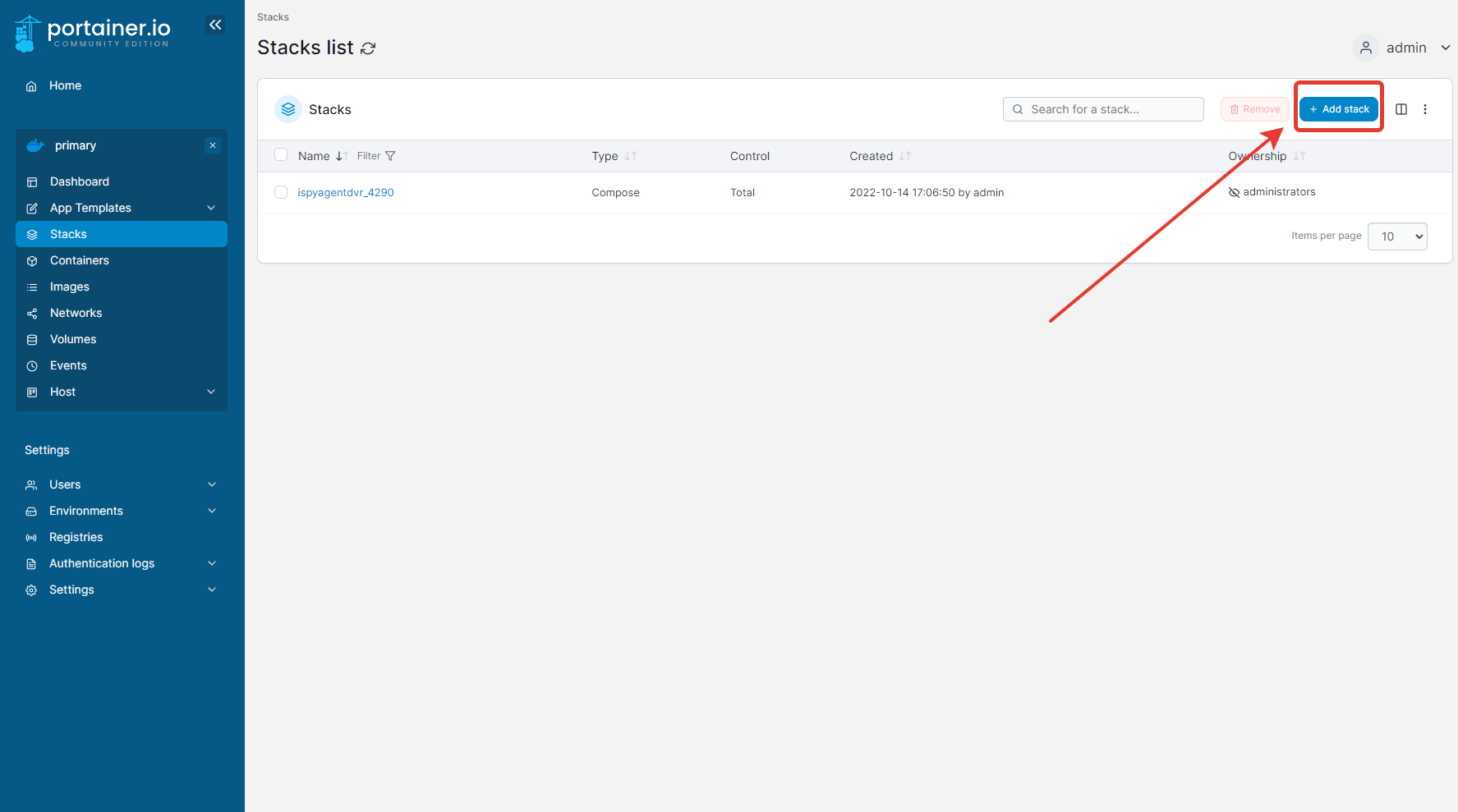This screenshot has width=1458, height=812.
Task: Open the table column visibility icon
Action: click(x=1401, y=109)
